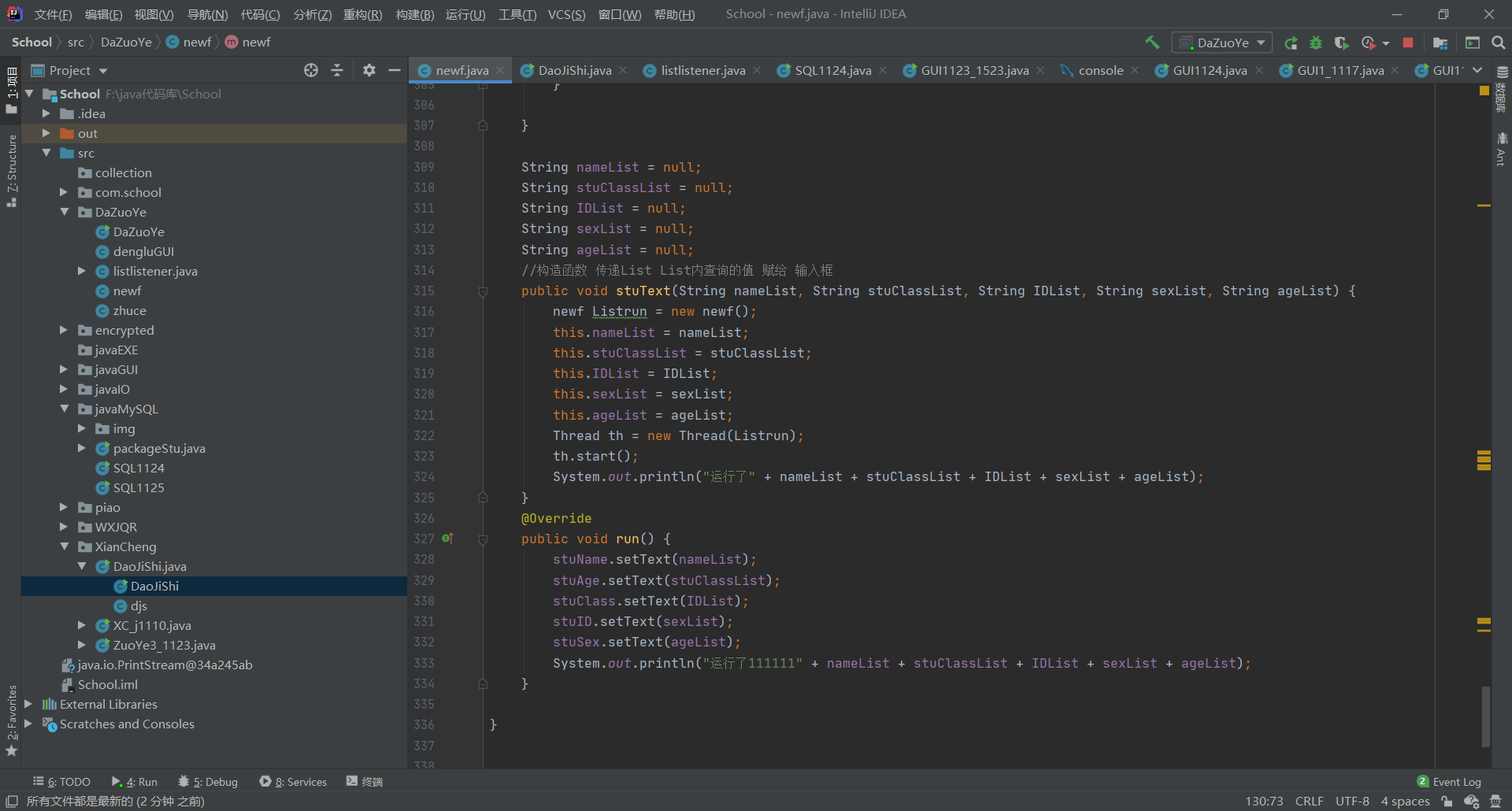Click the Profiler run icon

click(x=1368, y=43)
